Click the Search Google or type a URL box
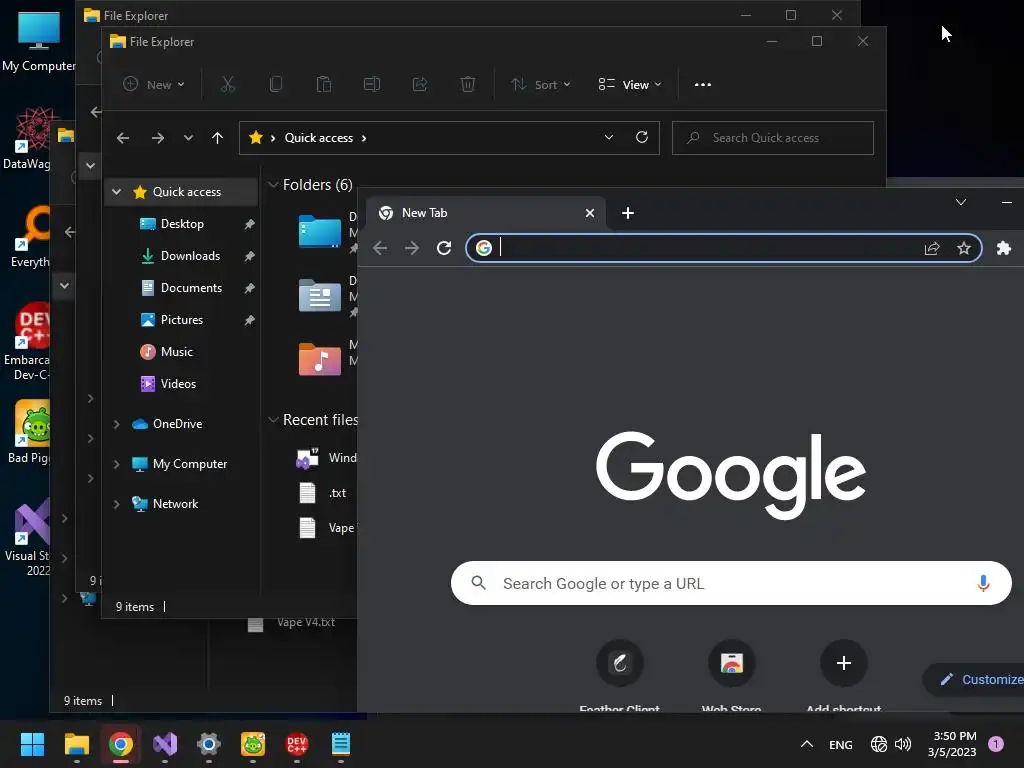The width and height of the screenshot is (1024, 768). [731, 583]
